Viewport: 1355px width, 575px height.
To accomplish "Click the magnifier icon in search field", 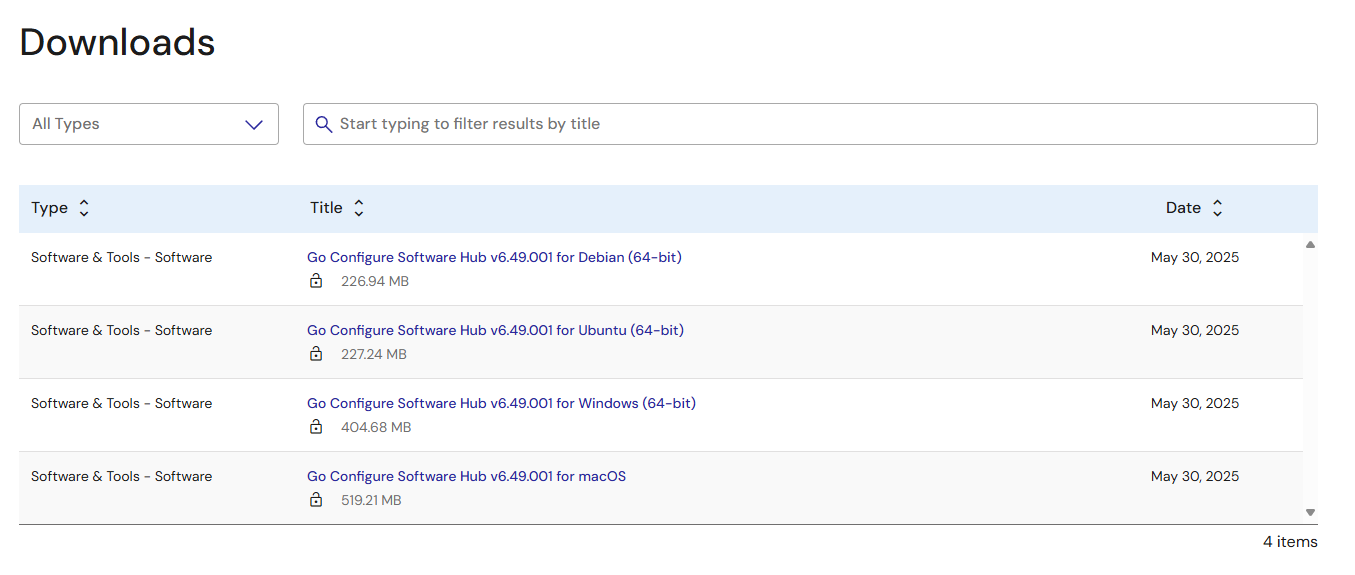I will coord(324,124).
